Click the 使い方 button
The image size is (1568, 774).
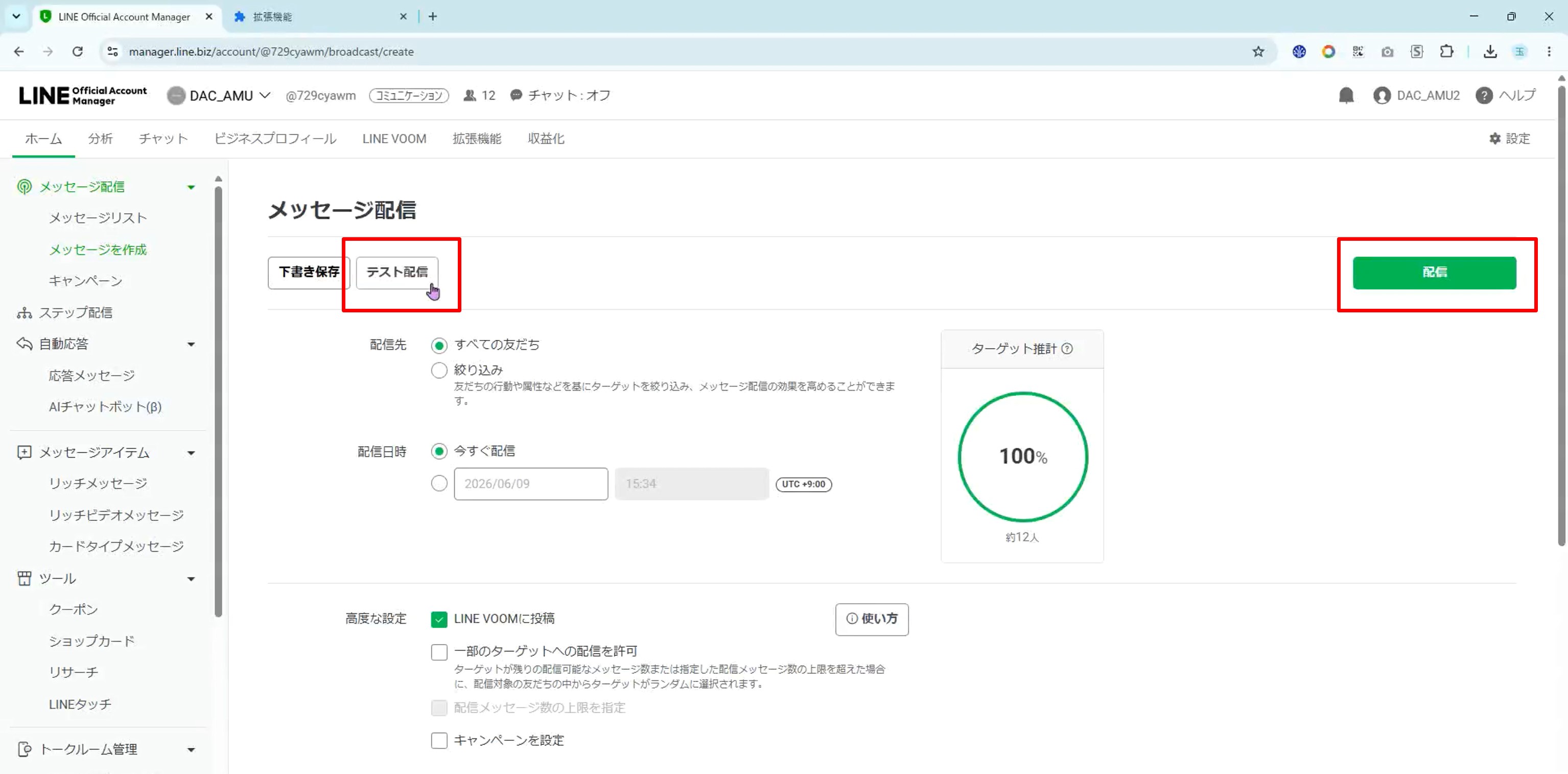[872, 619]
